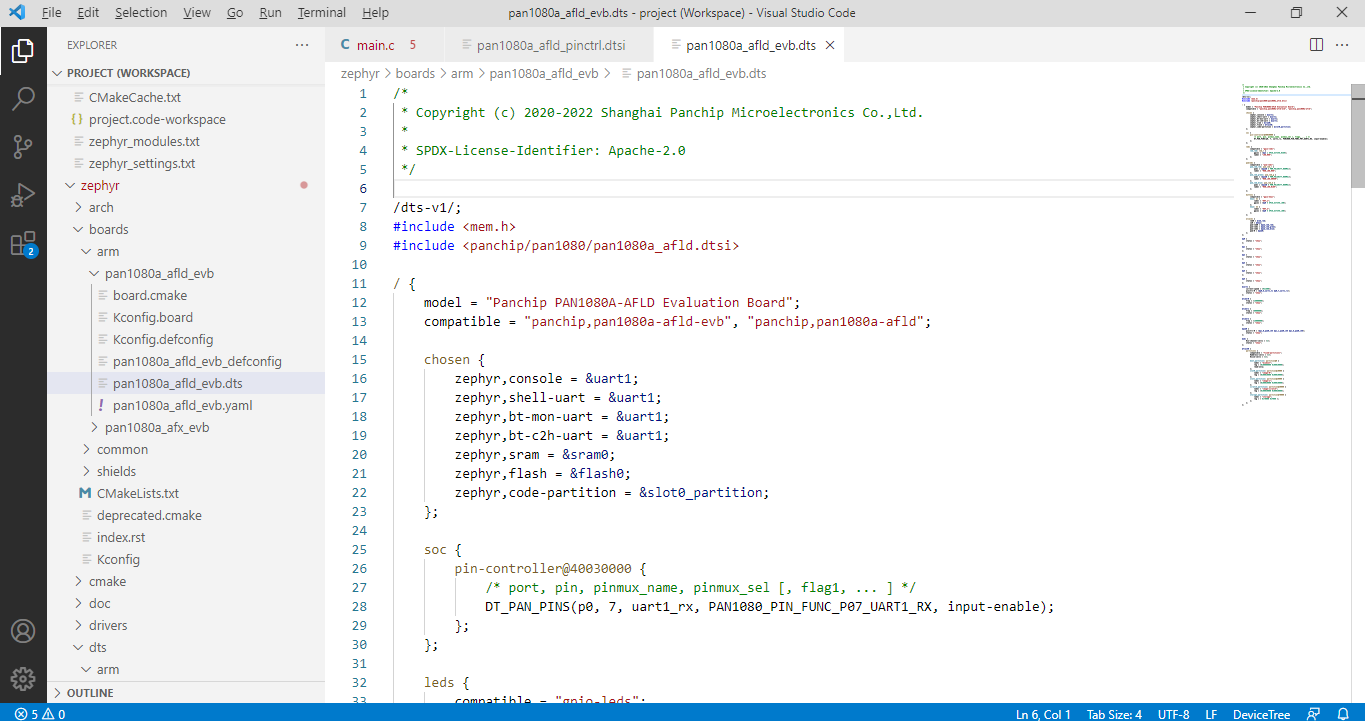
Task: Click Ln 6, Col 1 in status bar
Action: (1043, 713)
